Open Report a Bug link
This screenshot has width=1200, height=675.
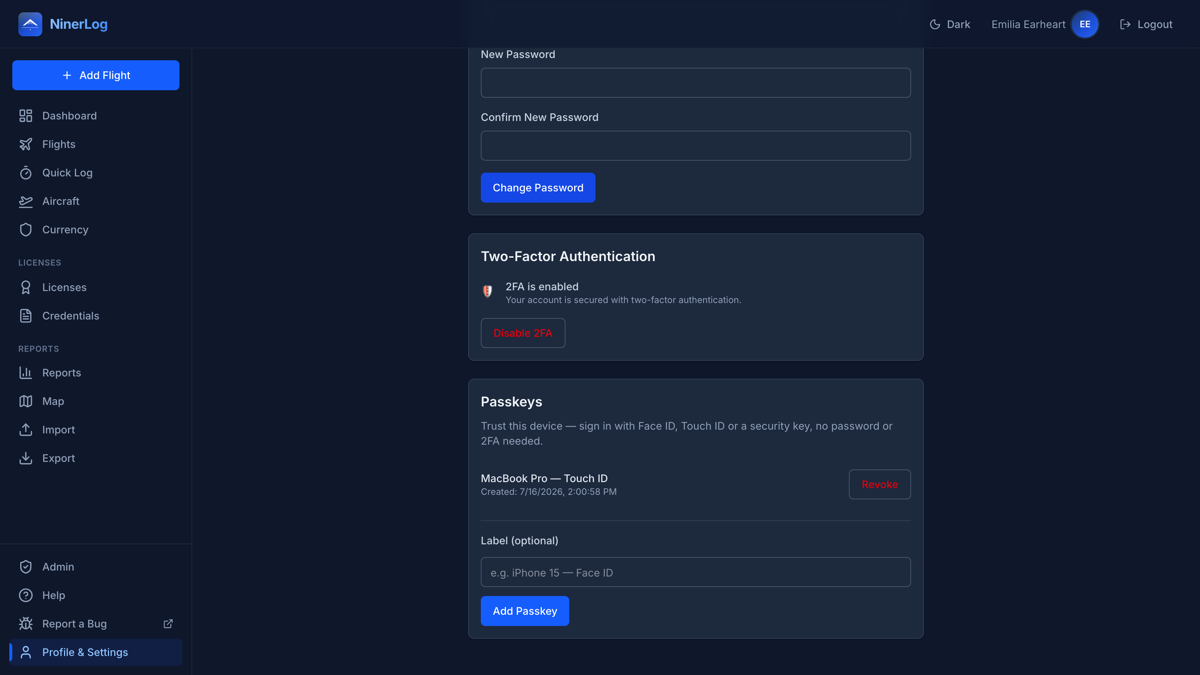coord(96,624)
